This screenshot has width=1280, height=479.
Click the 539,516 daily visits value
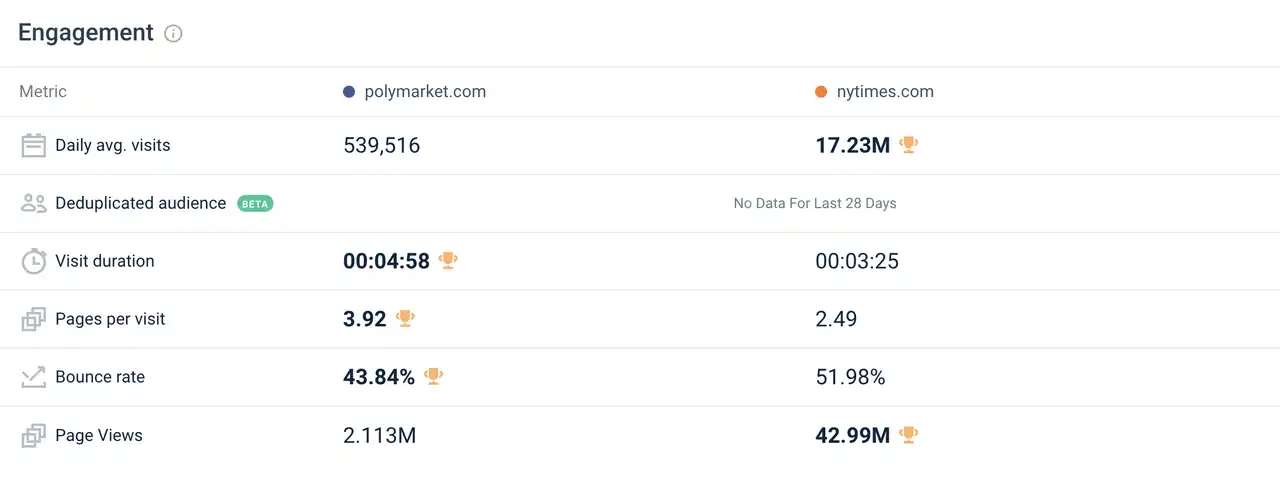[382, 146]
